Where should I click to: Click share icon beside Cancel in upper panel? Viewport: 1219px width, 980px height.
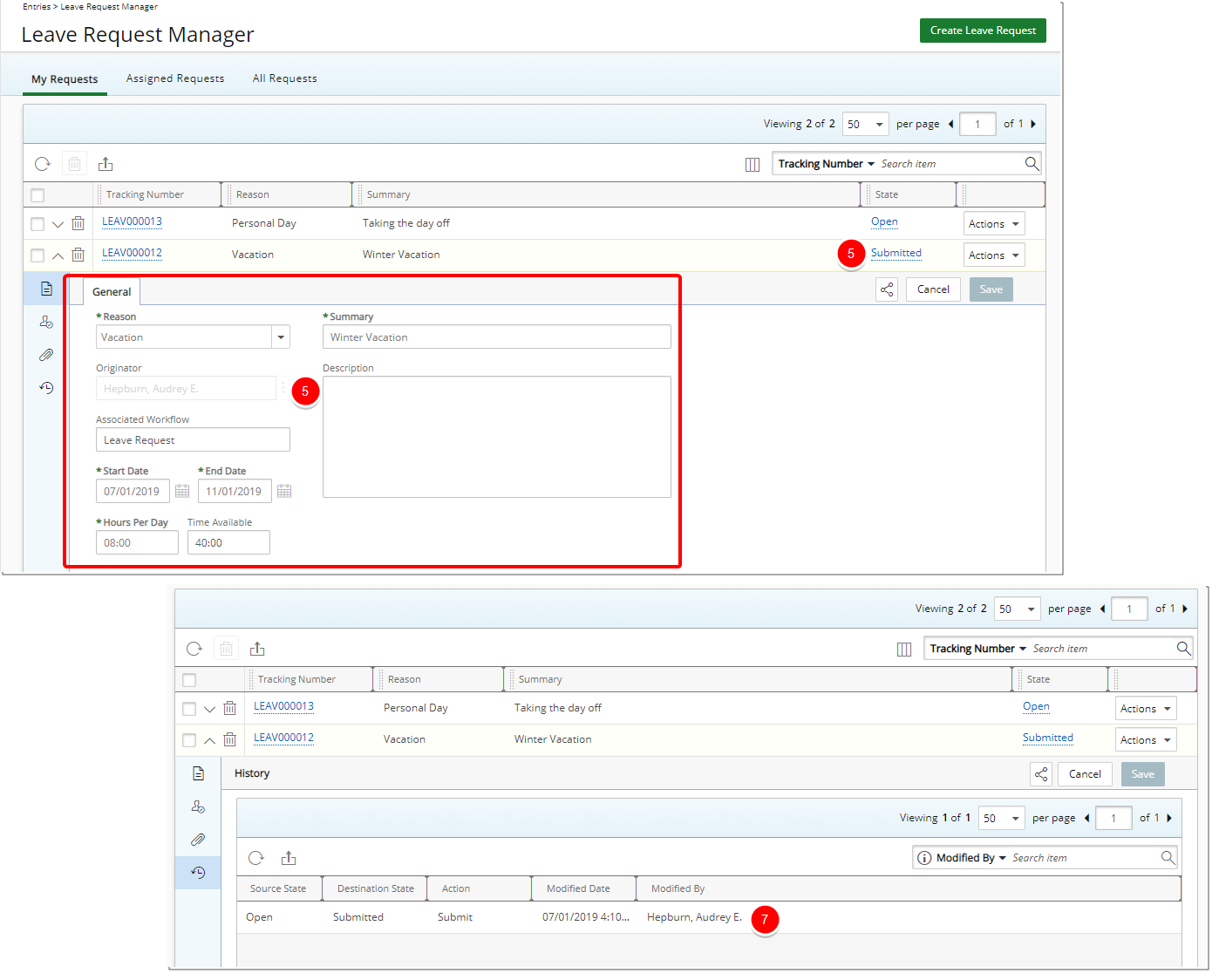tap(887, 289)
